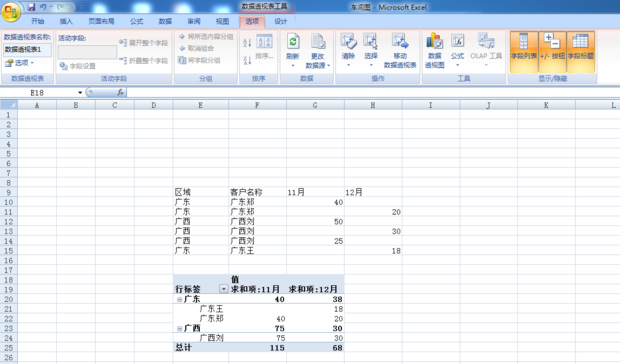Image resolution: width=620 pixels, height=364 pixels.
Task: Collapse the 广西 group in pivot table
Action: click(x=180, y=328)
